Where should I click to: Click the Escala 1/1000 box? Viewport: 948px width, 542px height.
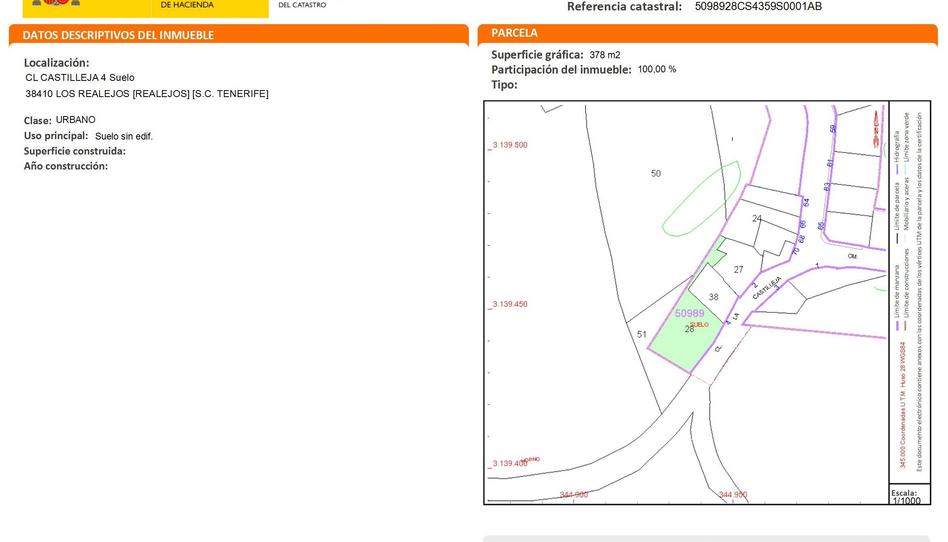[908, 496]
